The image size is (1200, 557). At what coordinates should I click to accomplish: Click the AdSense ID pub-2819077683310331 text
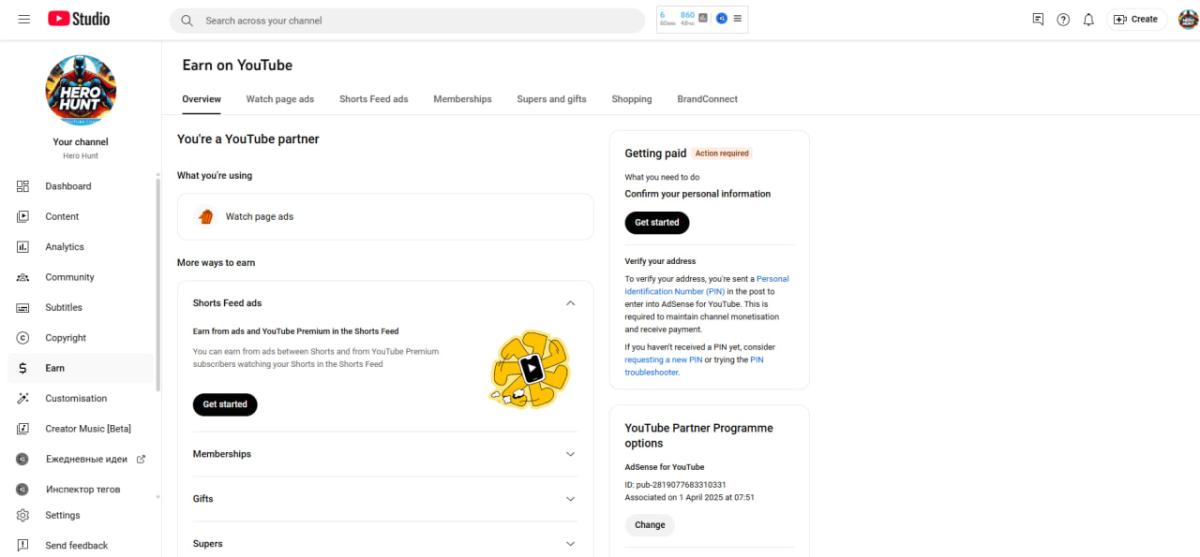tap(675, 484)
